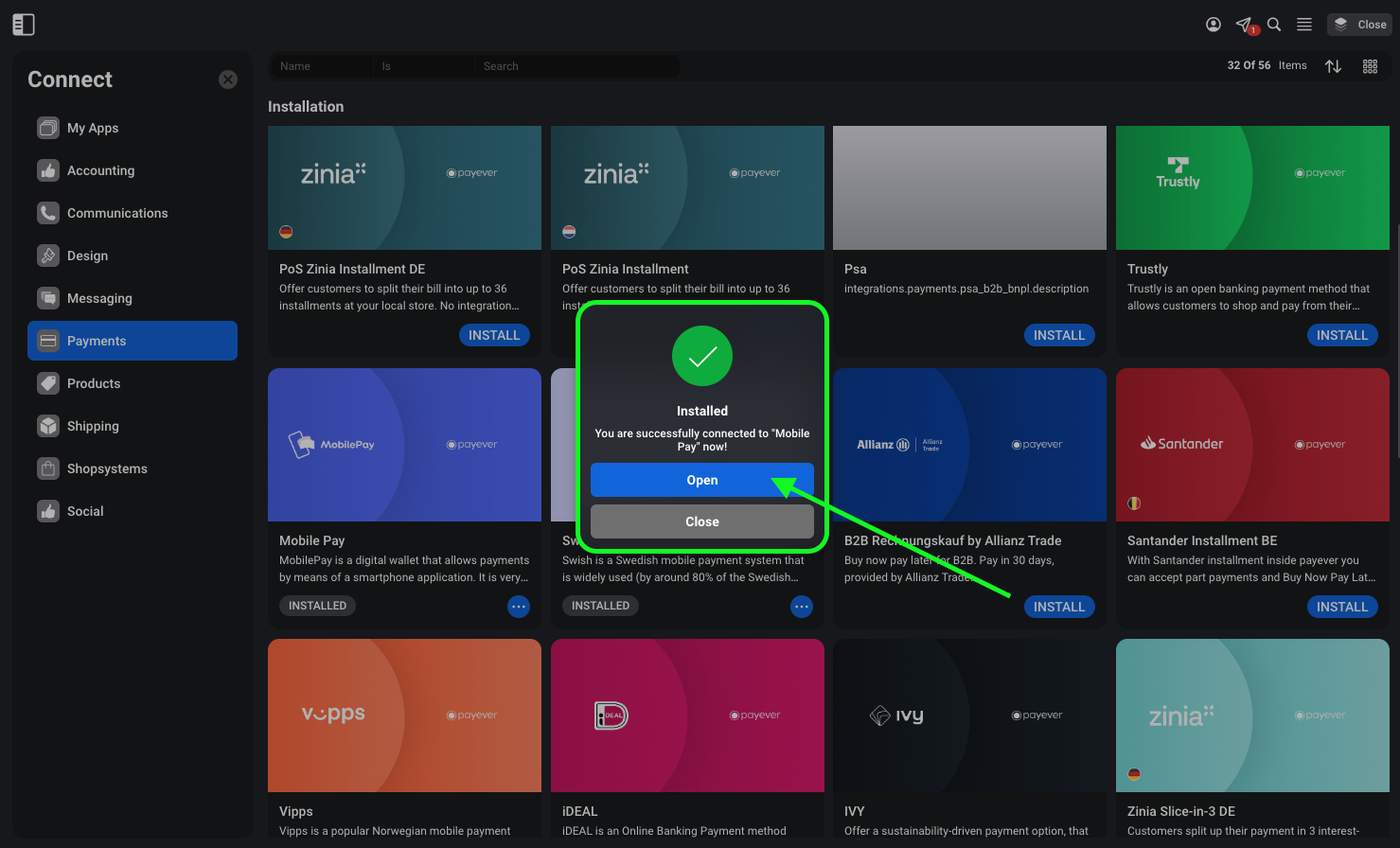Click Close in the Installed dialog
Image resolution: width=1400 pixels, height=848 pixels.
pyautogui.click(x=702, y=521)
